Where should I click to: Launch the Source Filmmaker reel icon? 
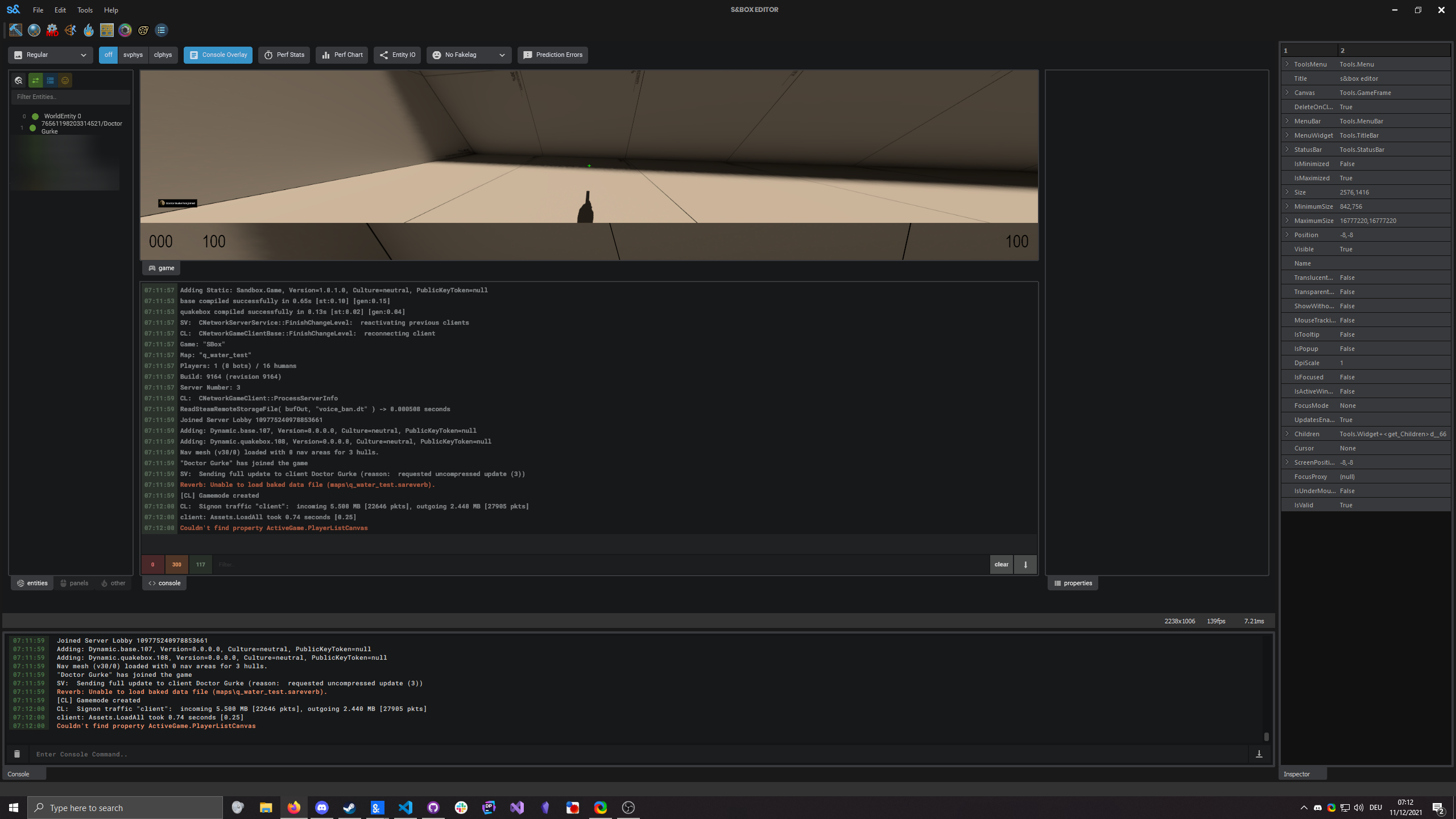[x=143, y=30]
